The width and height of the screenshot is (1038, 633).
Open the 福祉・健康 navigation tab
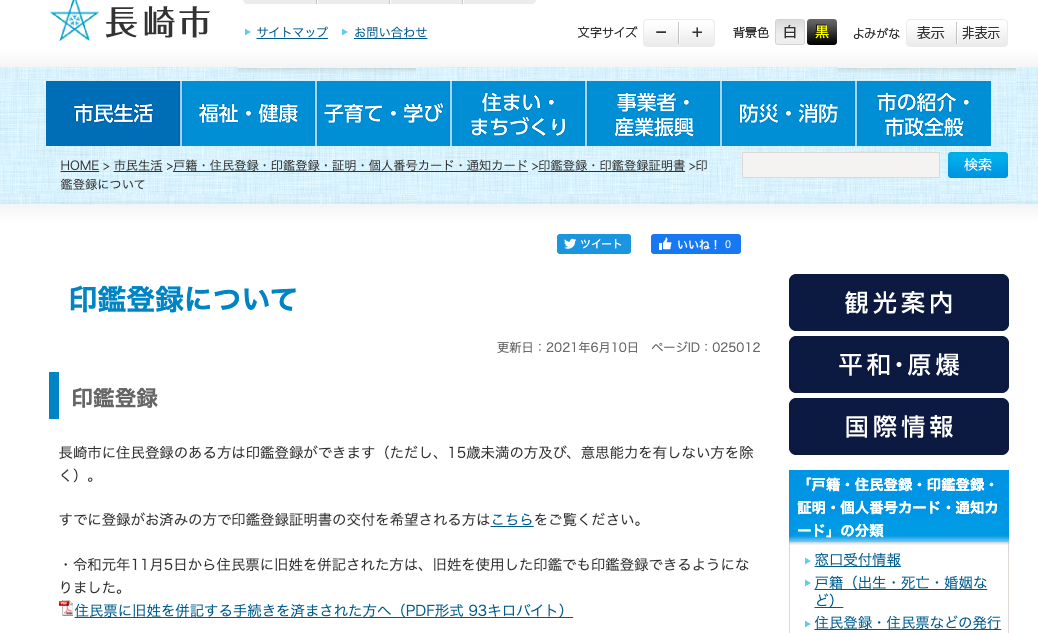click(x=248, y=114)
